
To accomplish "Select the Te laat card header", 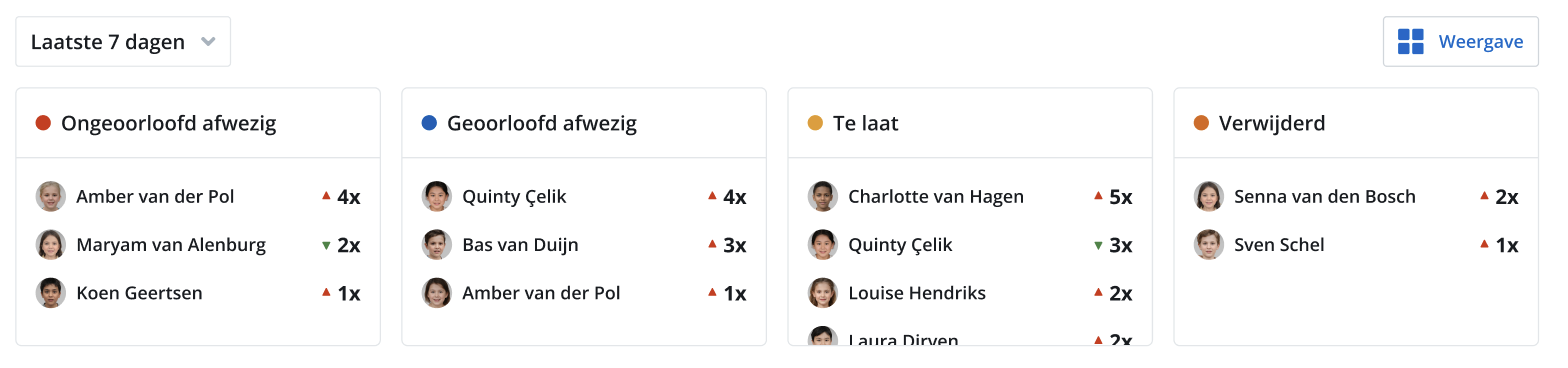I will pyautogui.click(x=970, y=123).
